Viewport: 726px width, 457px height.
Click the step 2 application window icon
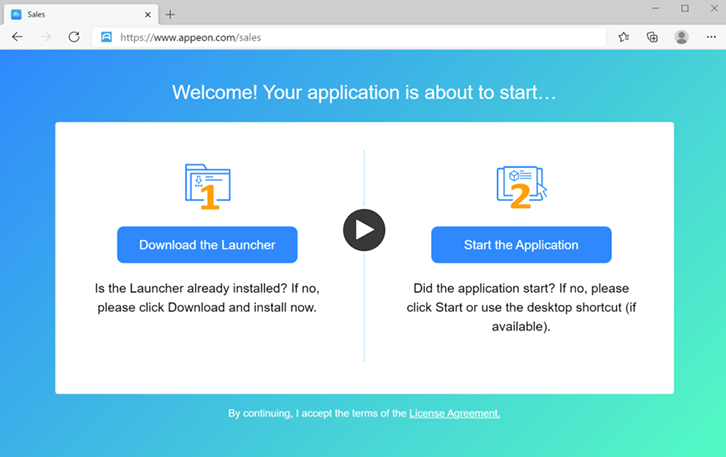521,187
